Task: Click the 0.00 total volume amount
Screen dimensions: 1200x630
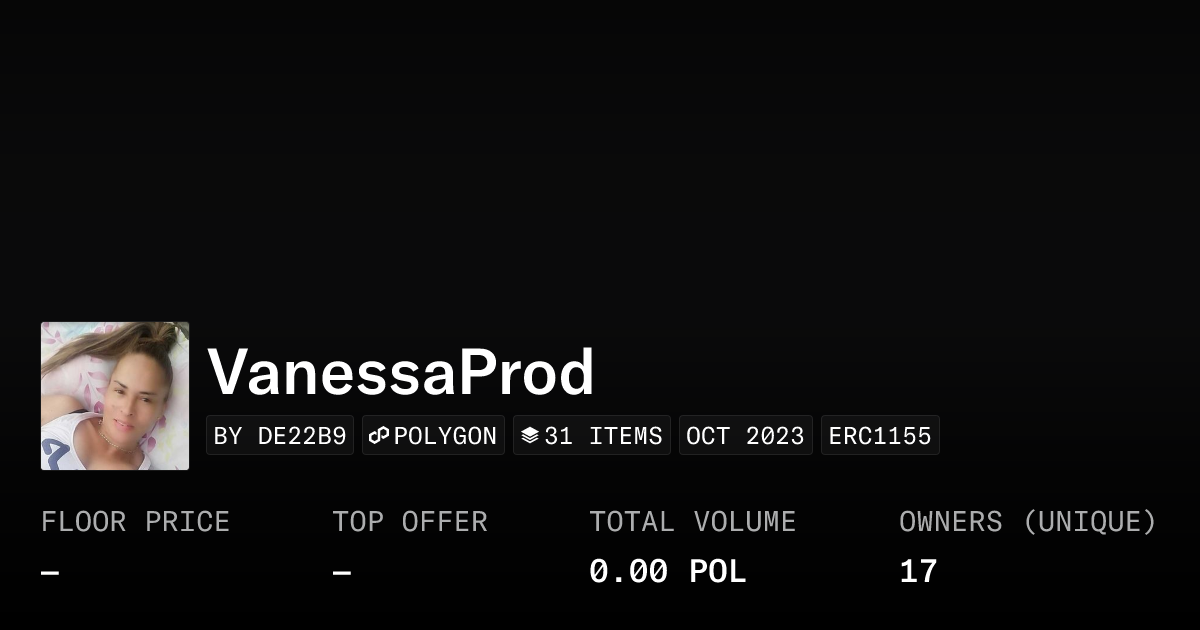Action: coord(628,572)
